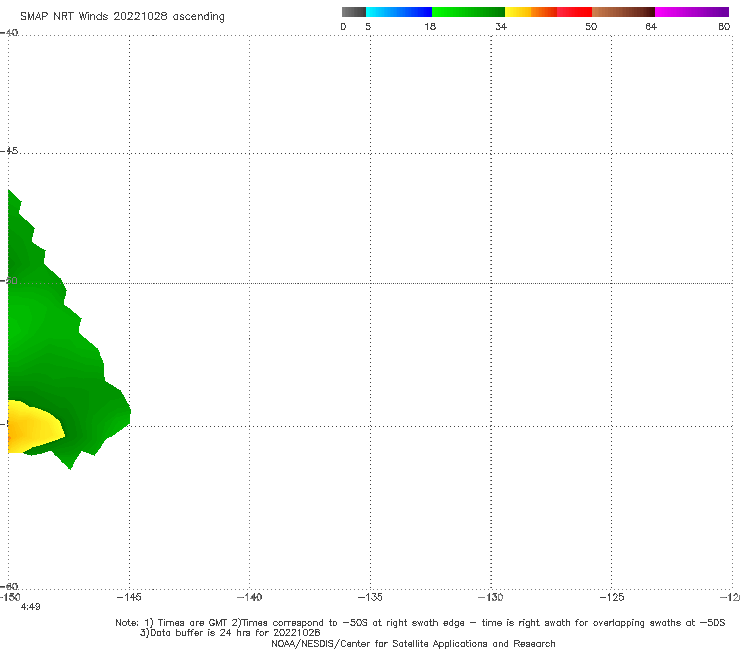Click the longitude label '-150'
This screenshot has height=650, width=740.
10,597
